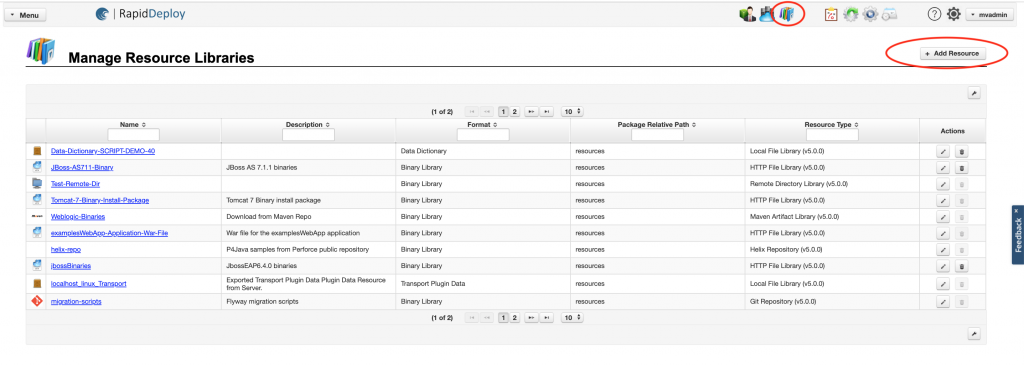Image resolution: width=1024 pixels, height=365 pixels.
Task: Click the Description column filter field
Action: [308, 135]
